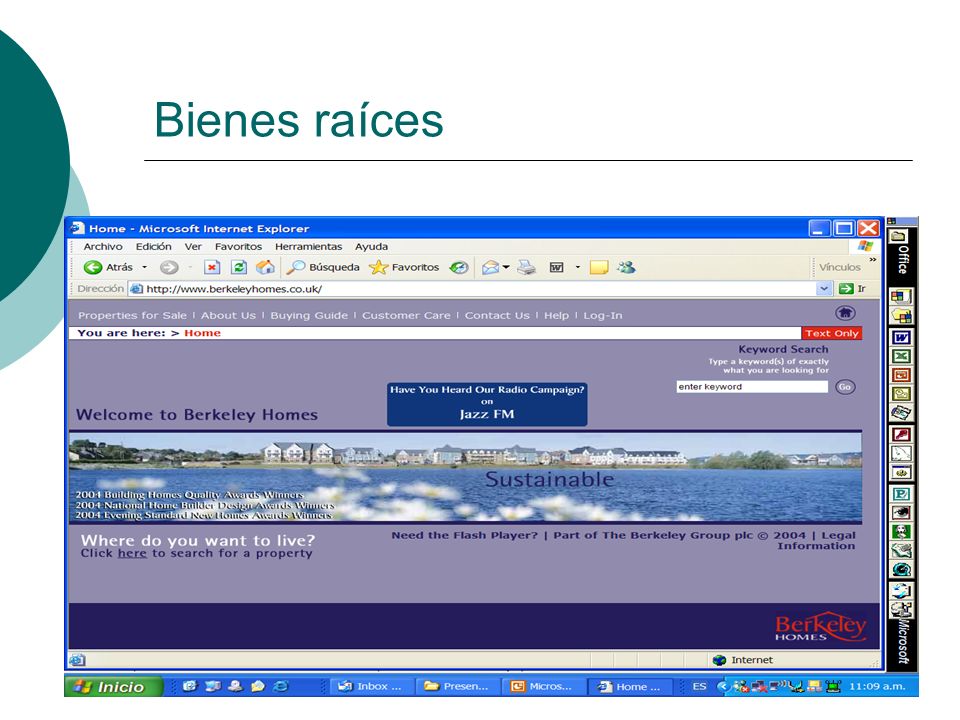Expand the Mail button dropdown arrow
960x720 pixels.
506,267
